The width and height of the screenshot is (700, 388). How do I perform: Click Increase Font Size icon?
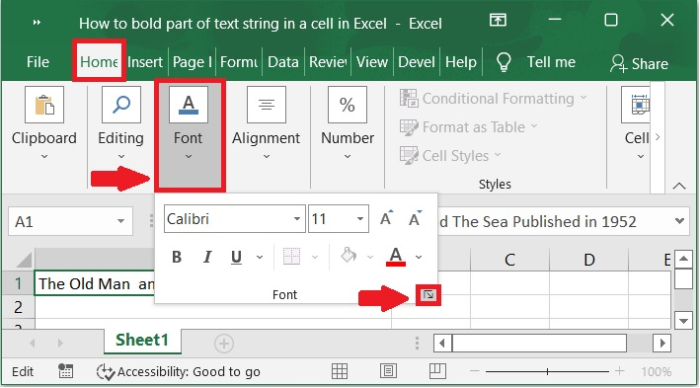point(387,218)
